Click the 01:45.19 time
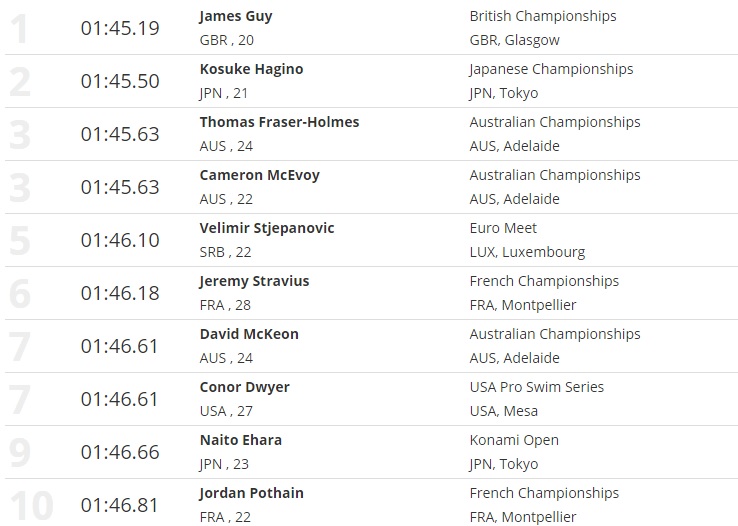738x526 pixels. coord(120,28)
